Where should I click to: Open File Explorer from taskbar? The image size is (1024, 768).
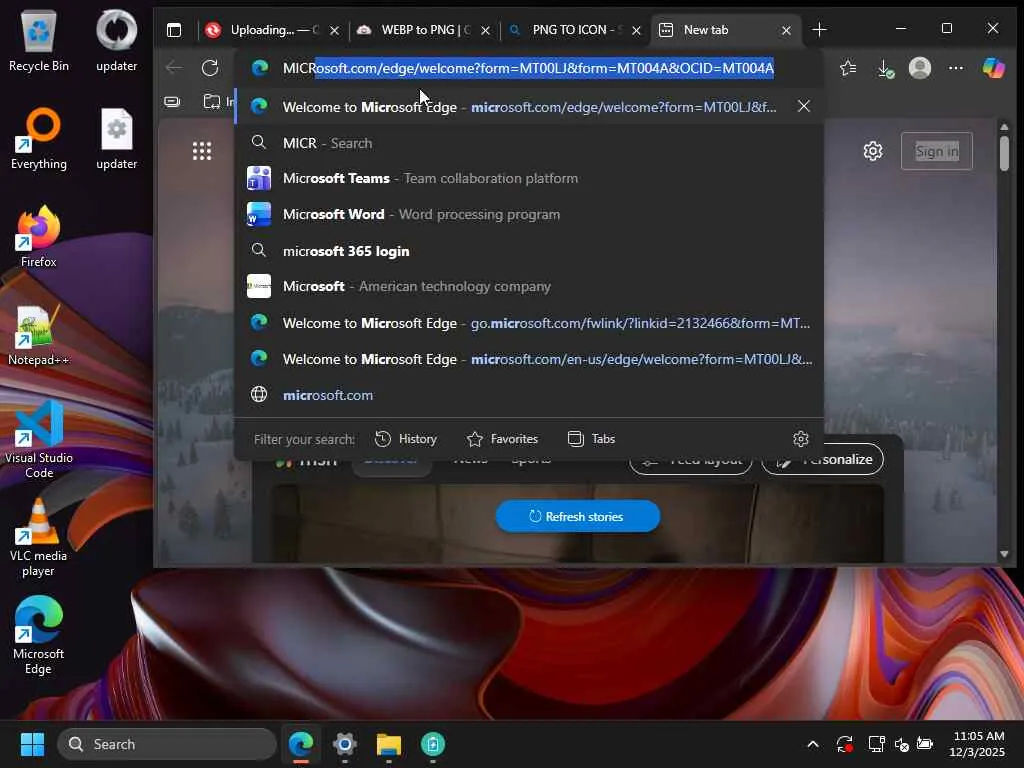(389, 744)
